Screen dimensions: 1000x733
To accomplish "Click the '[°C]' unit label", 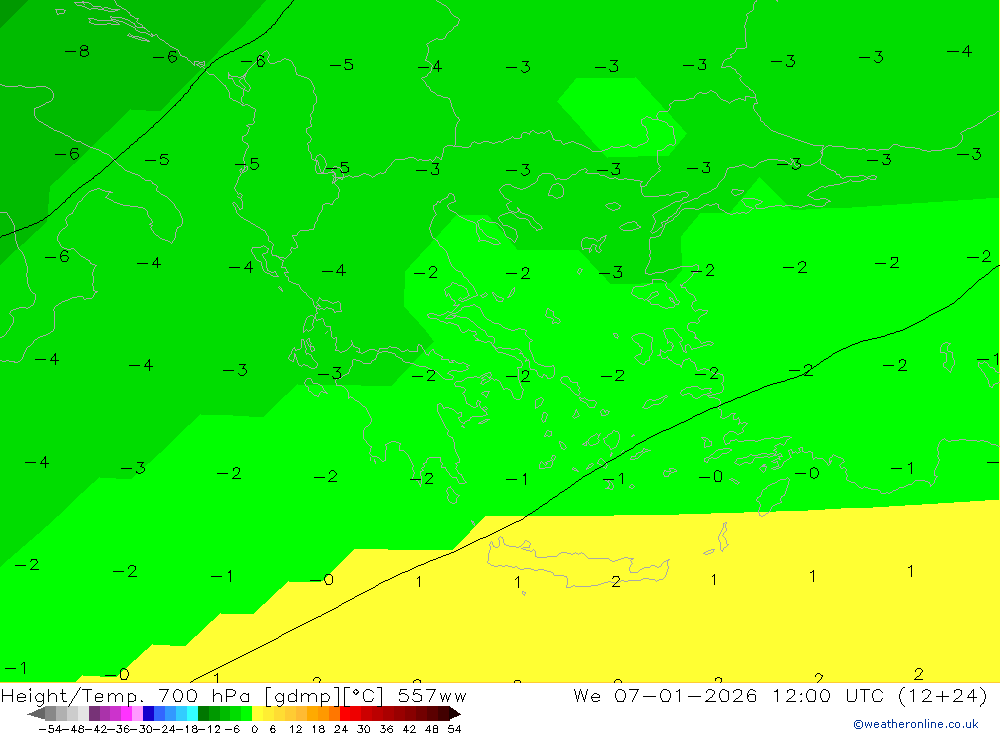I will point(364,696).
